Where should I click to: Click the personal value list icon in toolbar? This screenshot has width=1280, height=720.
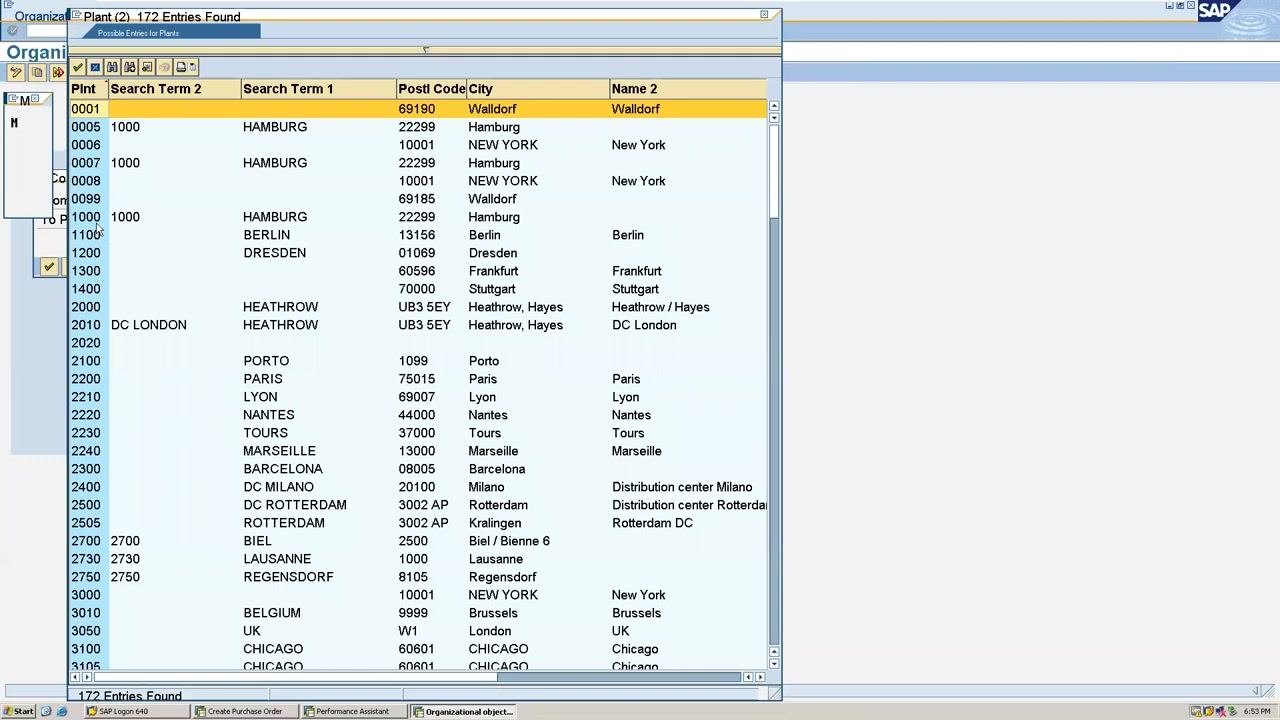click(x=147, y=67)
